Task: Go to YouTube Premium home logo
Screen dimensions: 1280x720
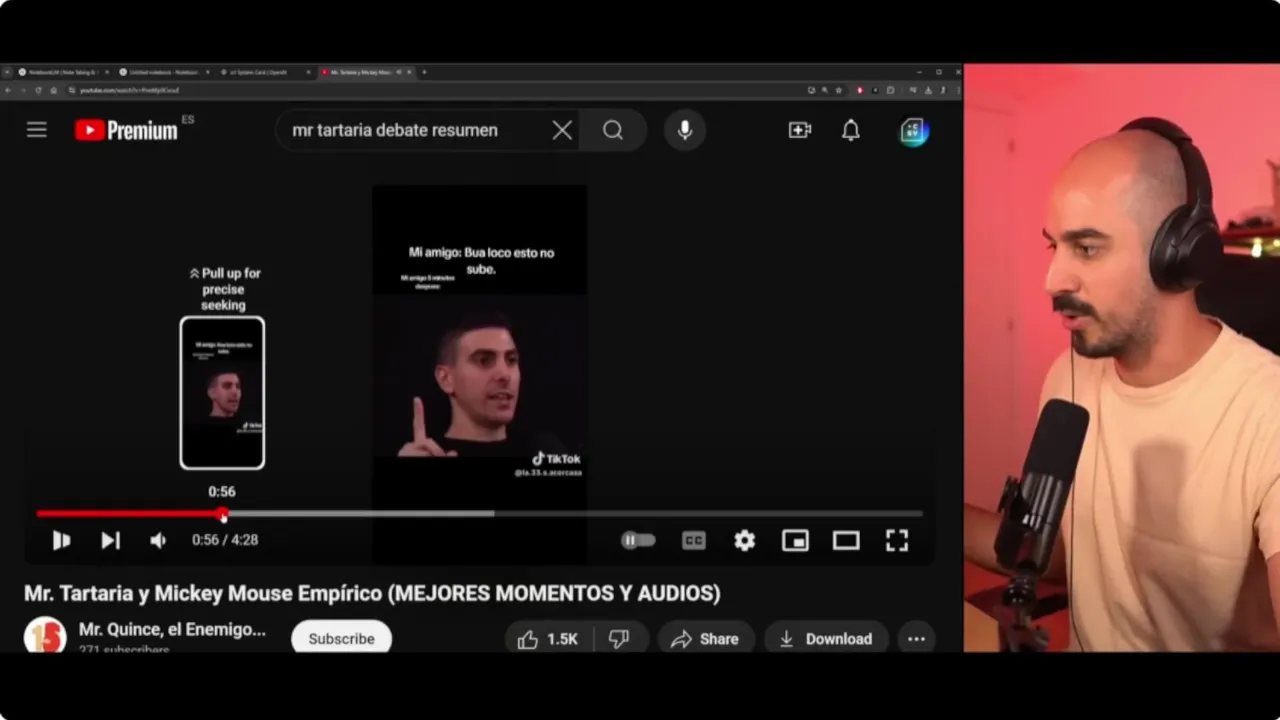Action: coord(126,130)
